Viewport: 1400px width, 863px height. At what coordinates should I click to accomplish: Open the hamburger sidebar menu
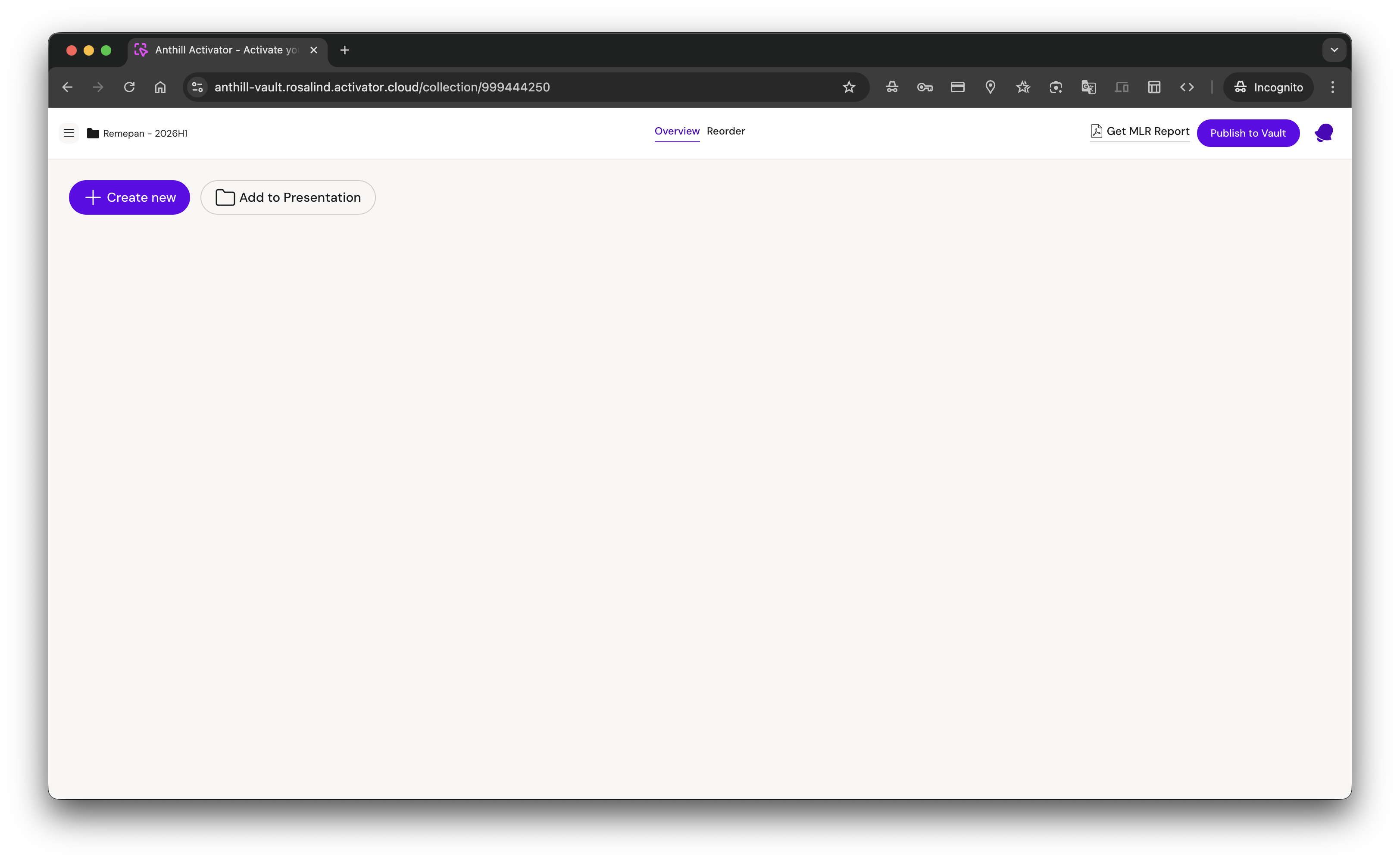(x=69, y=133)
